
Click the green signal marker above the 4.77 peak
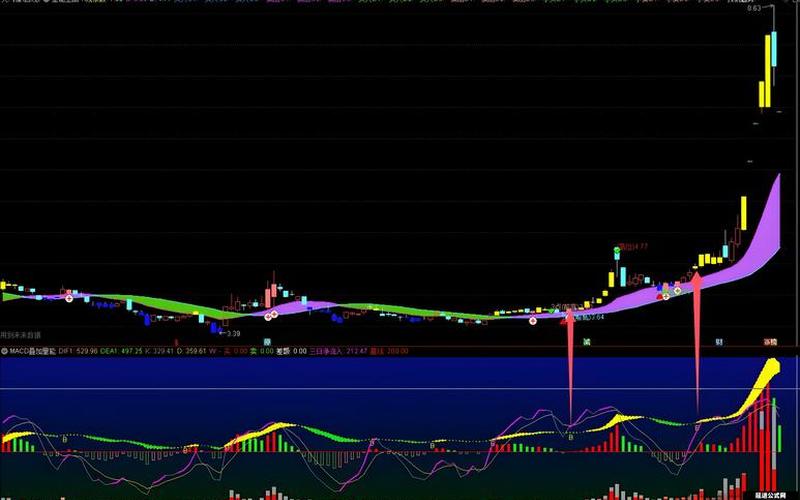tap(618, 247)
